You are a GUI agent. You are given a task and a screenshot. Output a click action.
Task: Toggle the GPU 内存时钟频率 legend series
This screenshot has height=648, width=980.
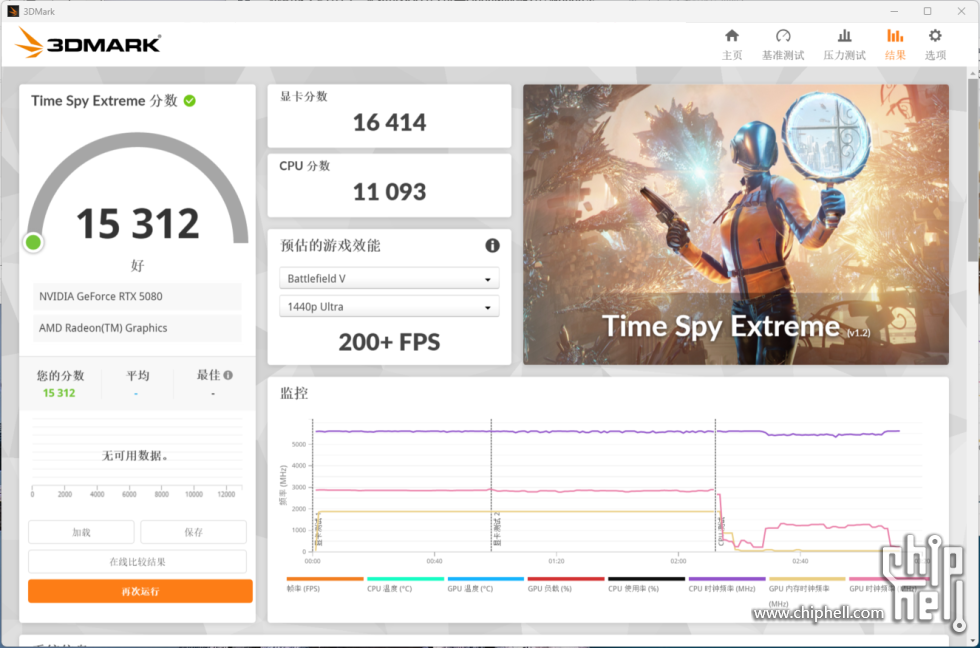807,591
